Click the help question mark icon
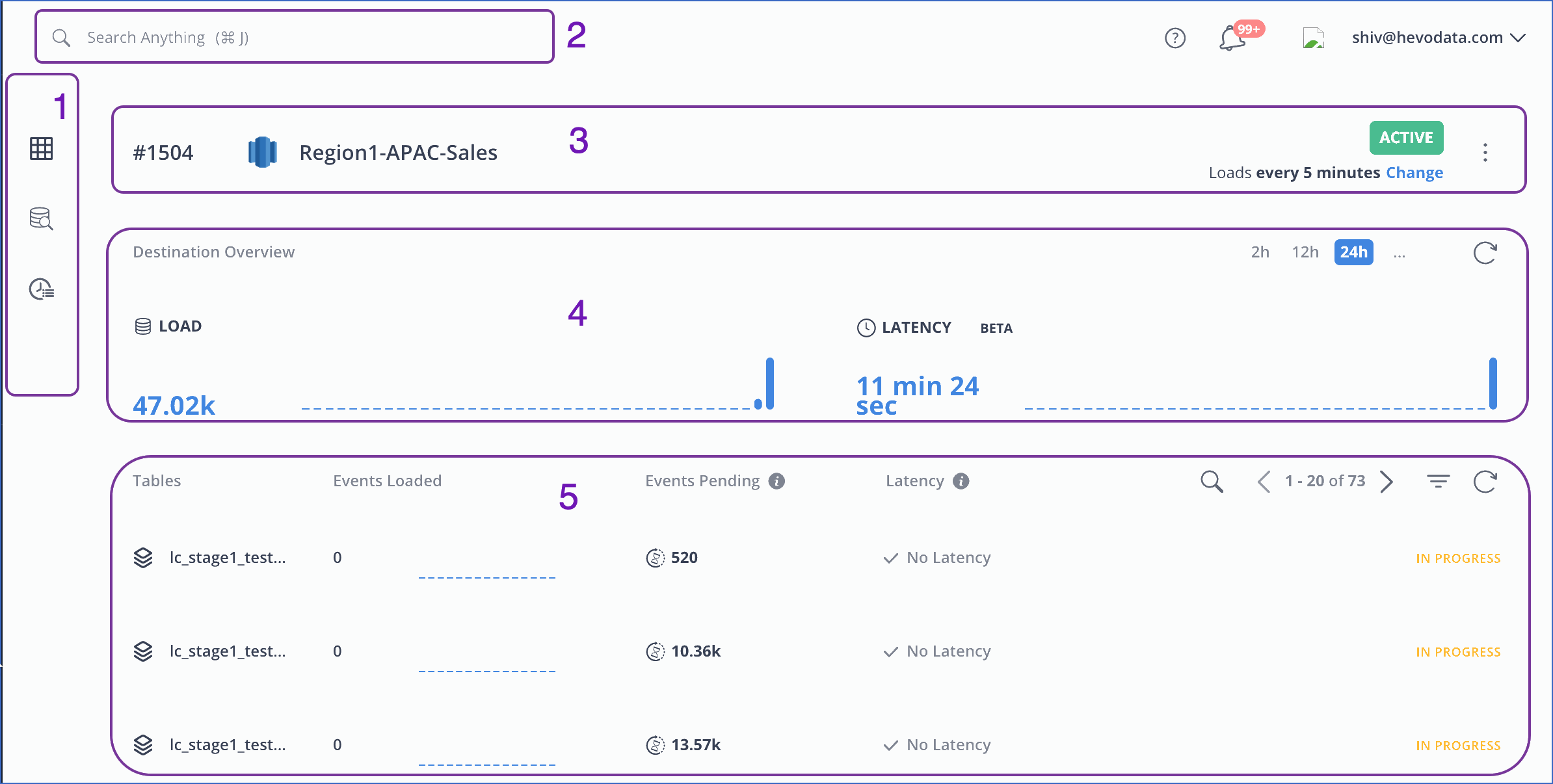This screenshot has width=1553, height=784. tap(1175, 38)
